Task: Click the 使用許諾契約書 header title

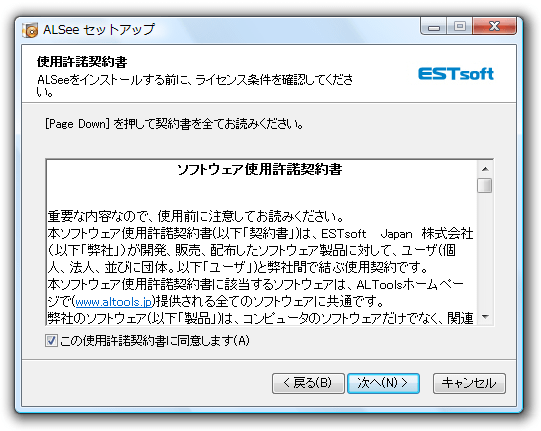Action: [82, 62]
